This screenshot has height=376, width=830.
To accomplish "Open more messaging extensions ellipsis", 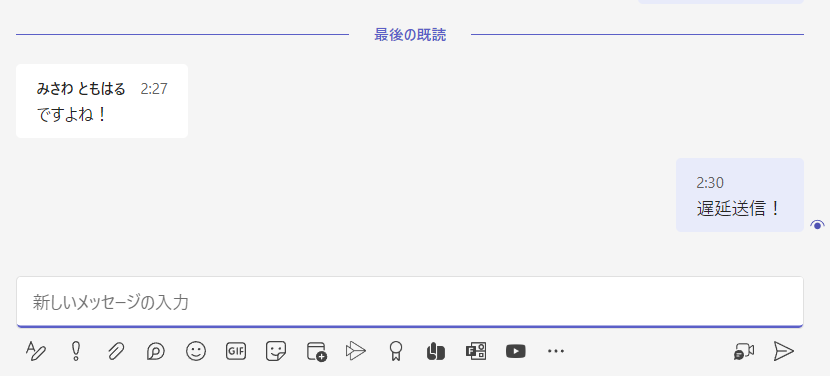I will tap(556, 351).
